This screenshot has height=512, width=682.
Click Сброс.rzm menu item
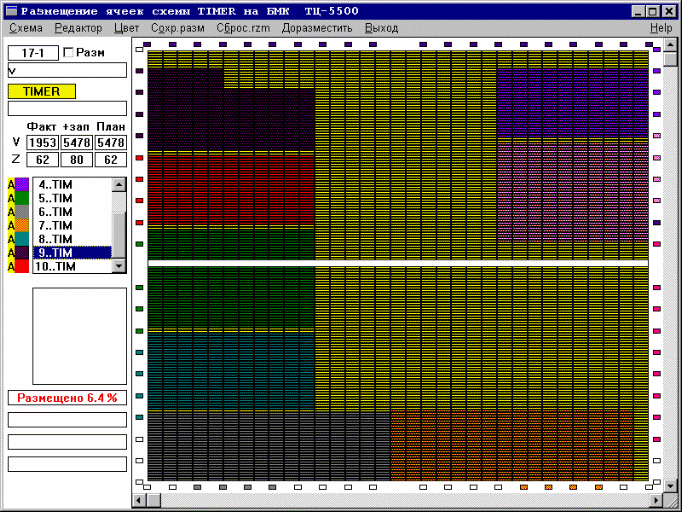[243, 28]
